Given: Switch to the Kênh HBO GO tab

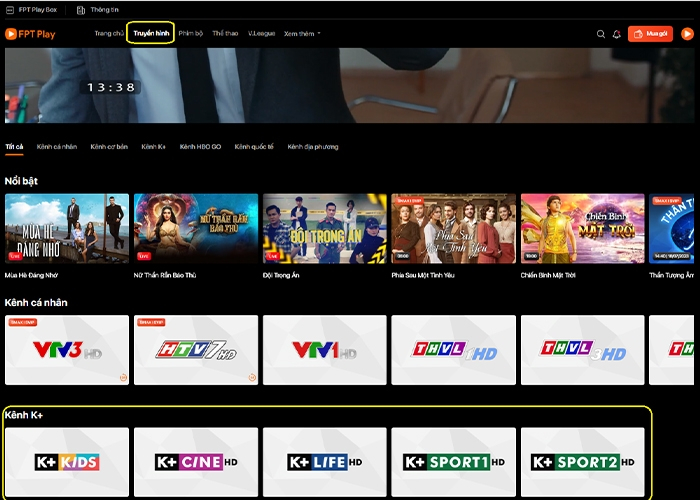Looking at the screenshot, I should coord(200,147).
